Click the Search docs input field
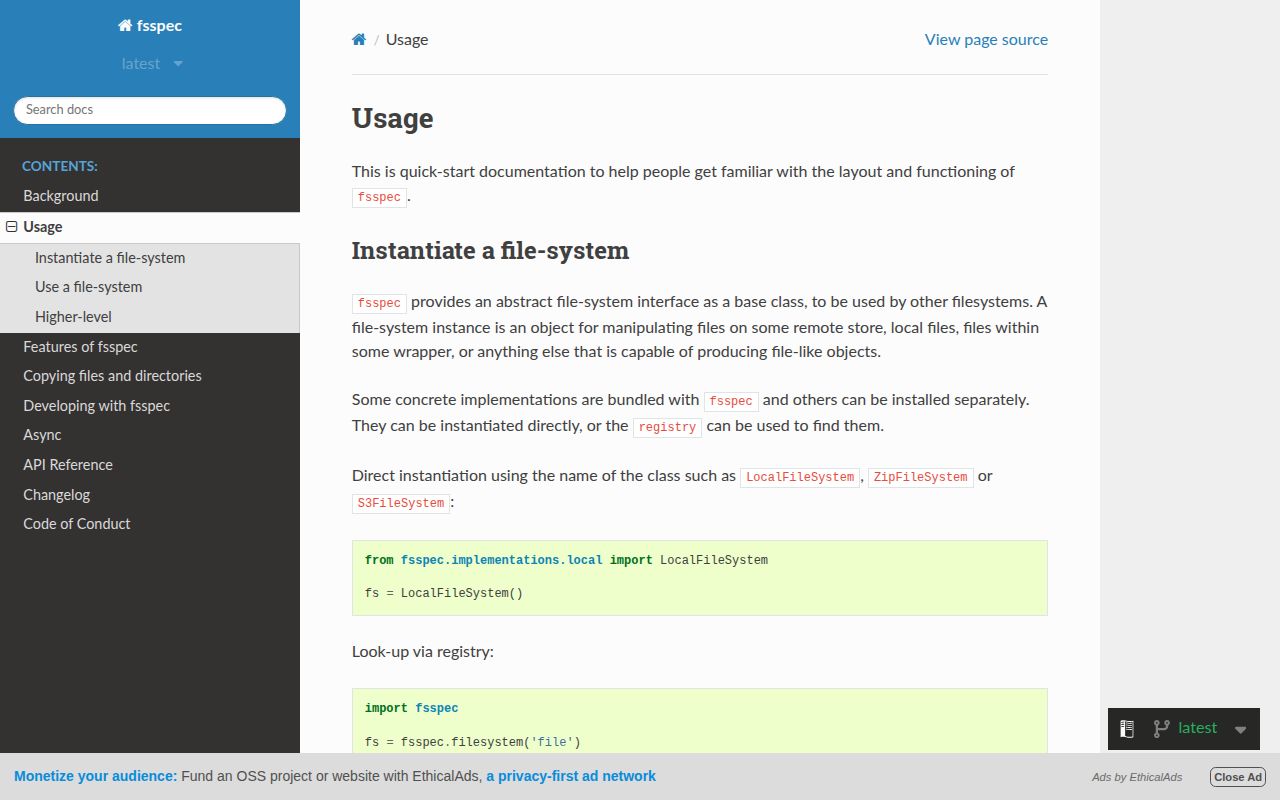 (x=150, y=110)
